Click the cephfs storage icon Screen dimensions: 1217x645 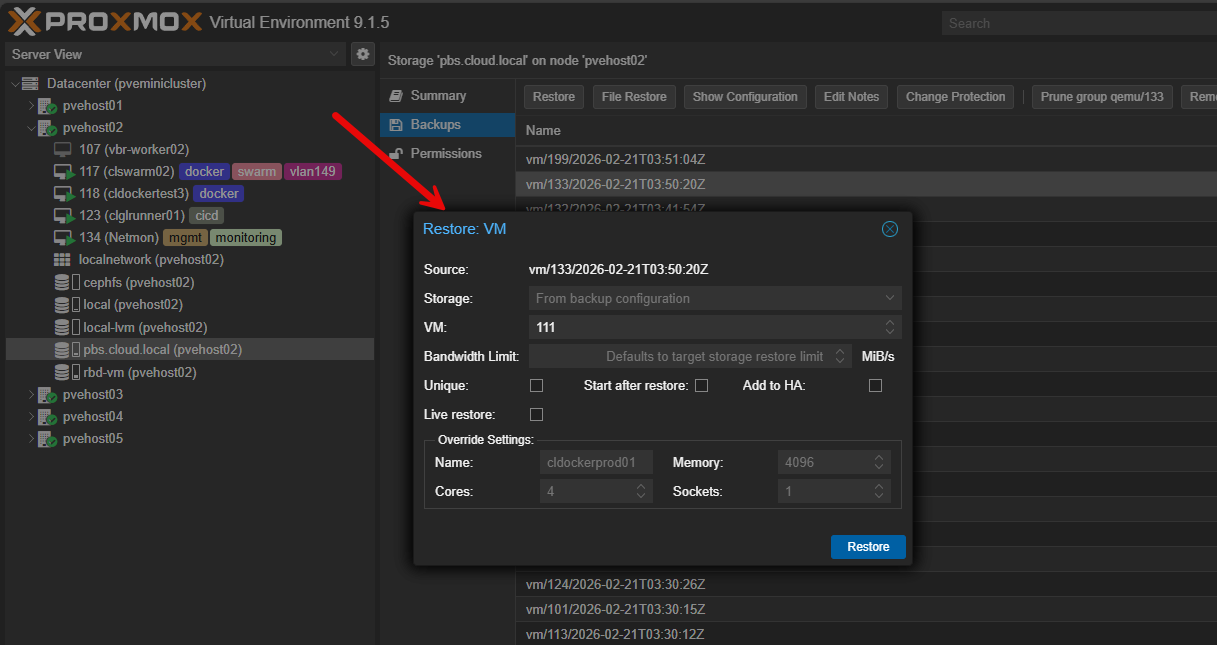point(66,283)
